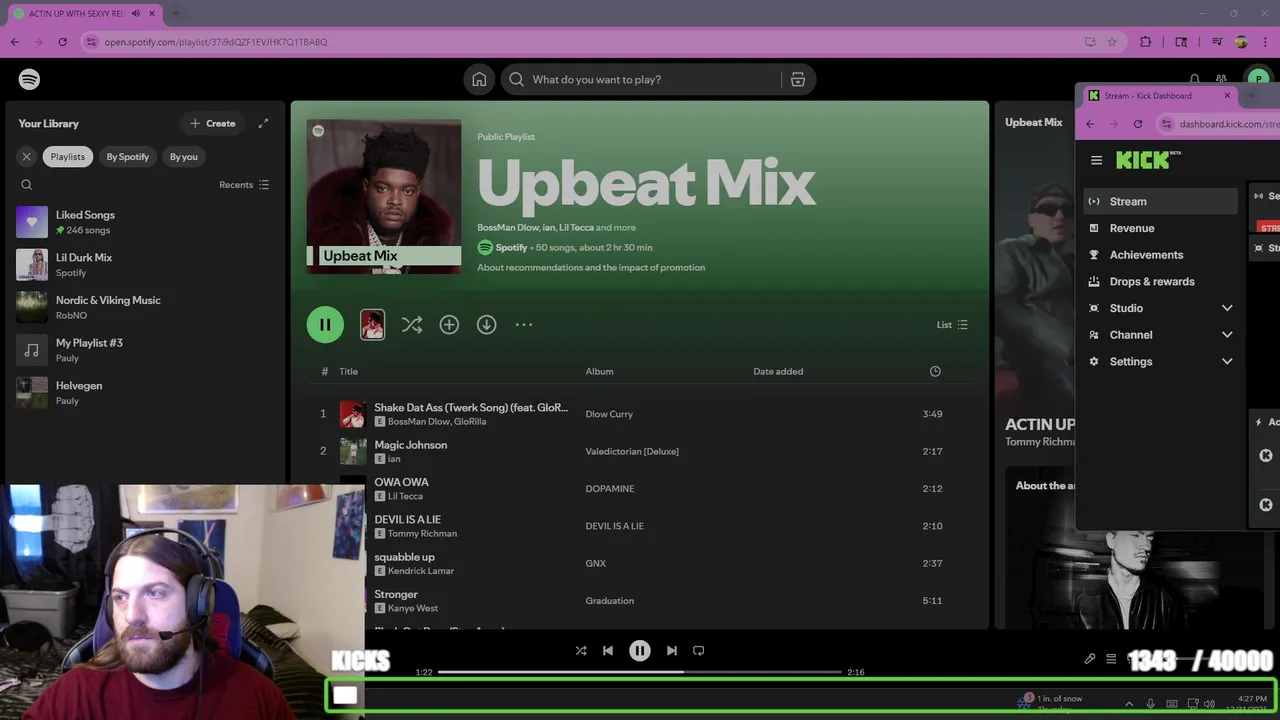Reload the Spotify browser tab
This screenshot has height=720, width=1280.
[x=62, y=42]
